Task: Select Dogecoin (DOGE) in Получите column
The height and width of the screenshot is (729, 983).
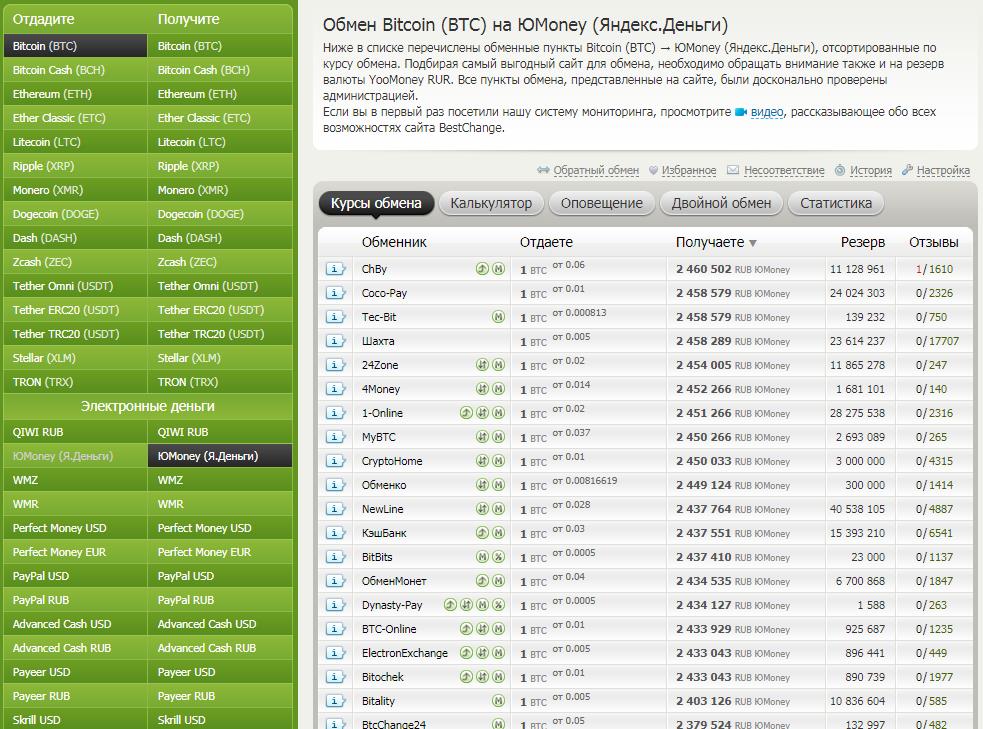Action: 220,214
